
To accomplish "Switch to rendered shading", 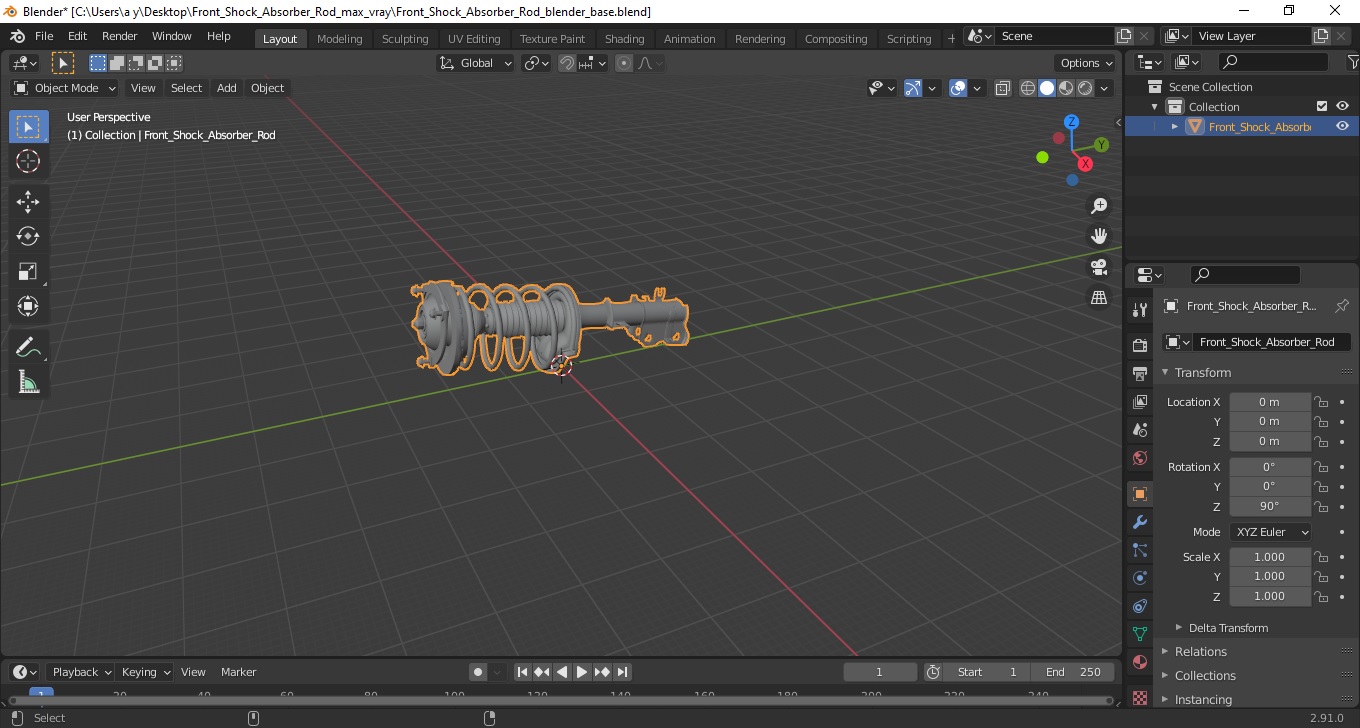I will (x=1085, y=88).
